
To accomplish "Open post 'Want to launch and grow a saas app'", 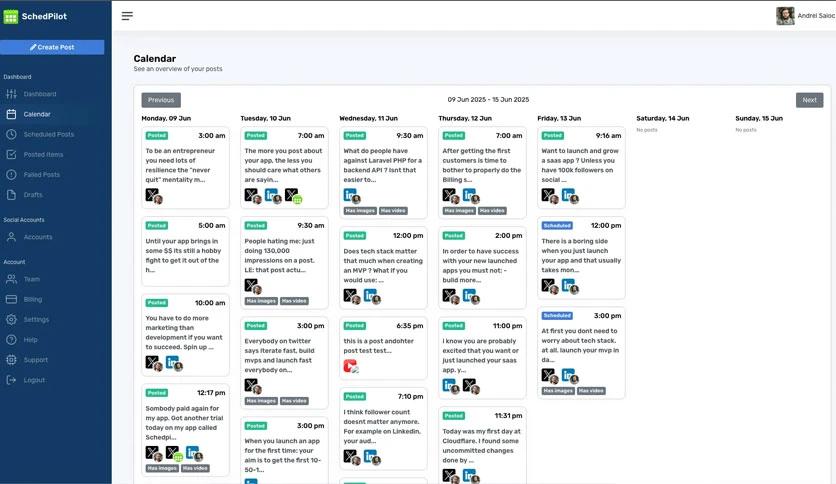I will point(581,167).
